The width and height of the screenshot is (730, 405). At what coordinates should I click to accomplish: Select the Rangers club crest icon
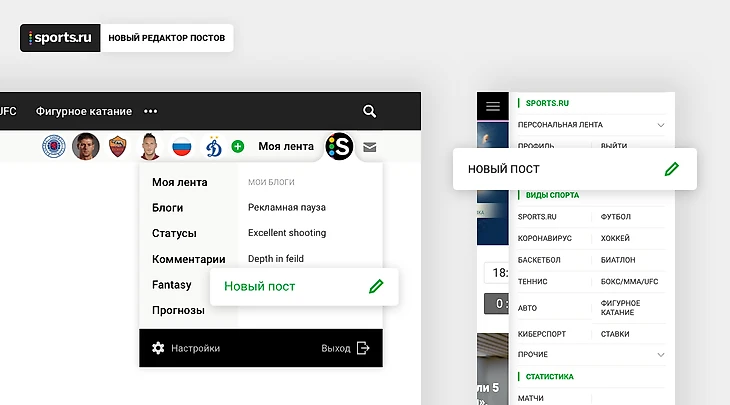tap(53, 147)
